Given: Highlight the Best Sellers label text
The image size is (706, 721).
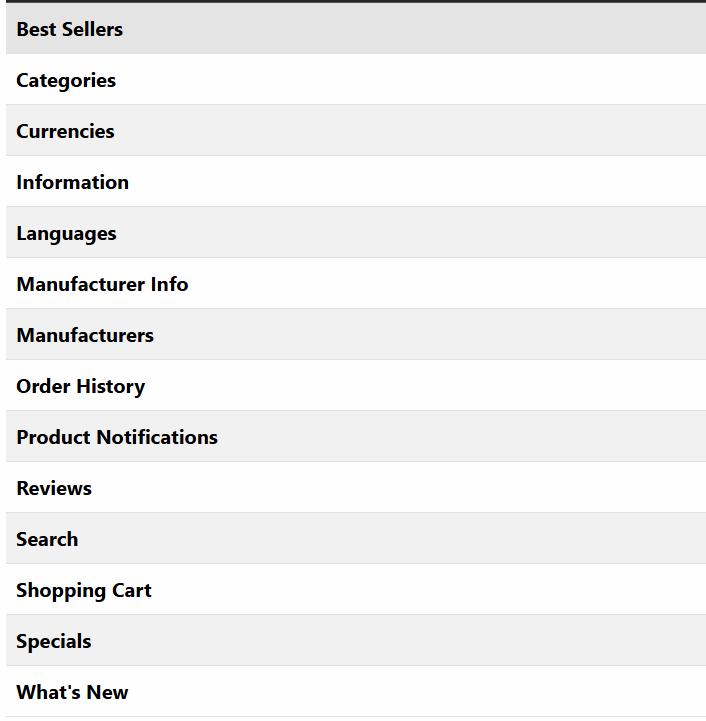Looking at the screenshot, I should tap(70, 29).
